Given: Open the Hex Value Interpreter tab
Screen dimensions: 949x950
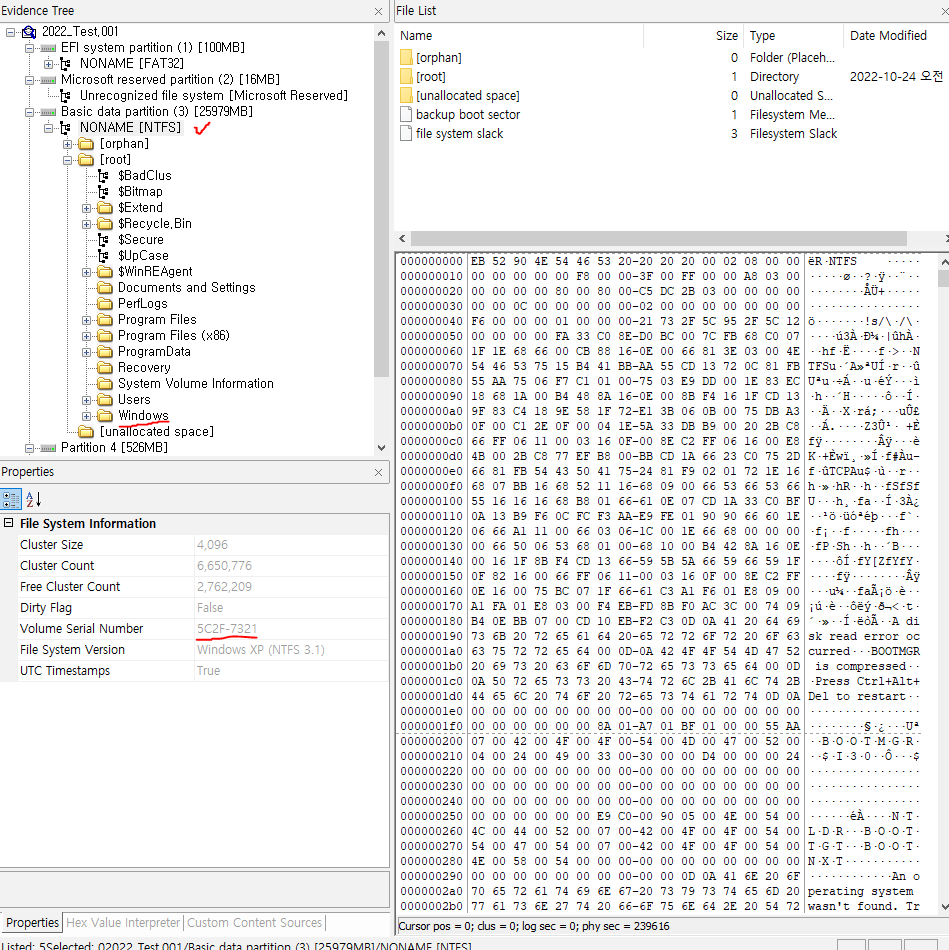Looking at the screenshot, I should click(x=123, y=922).
